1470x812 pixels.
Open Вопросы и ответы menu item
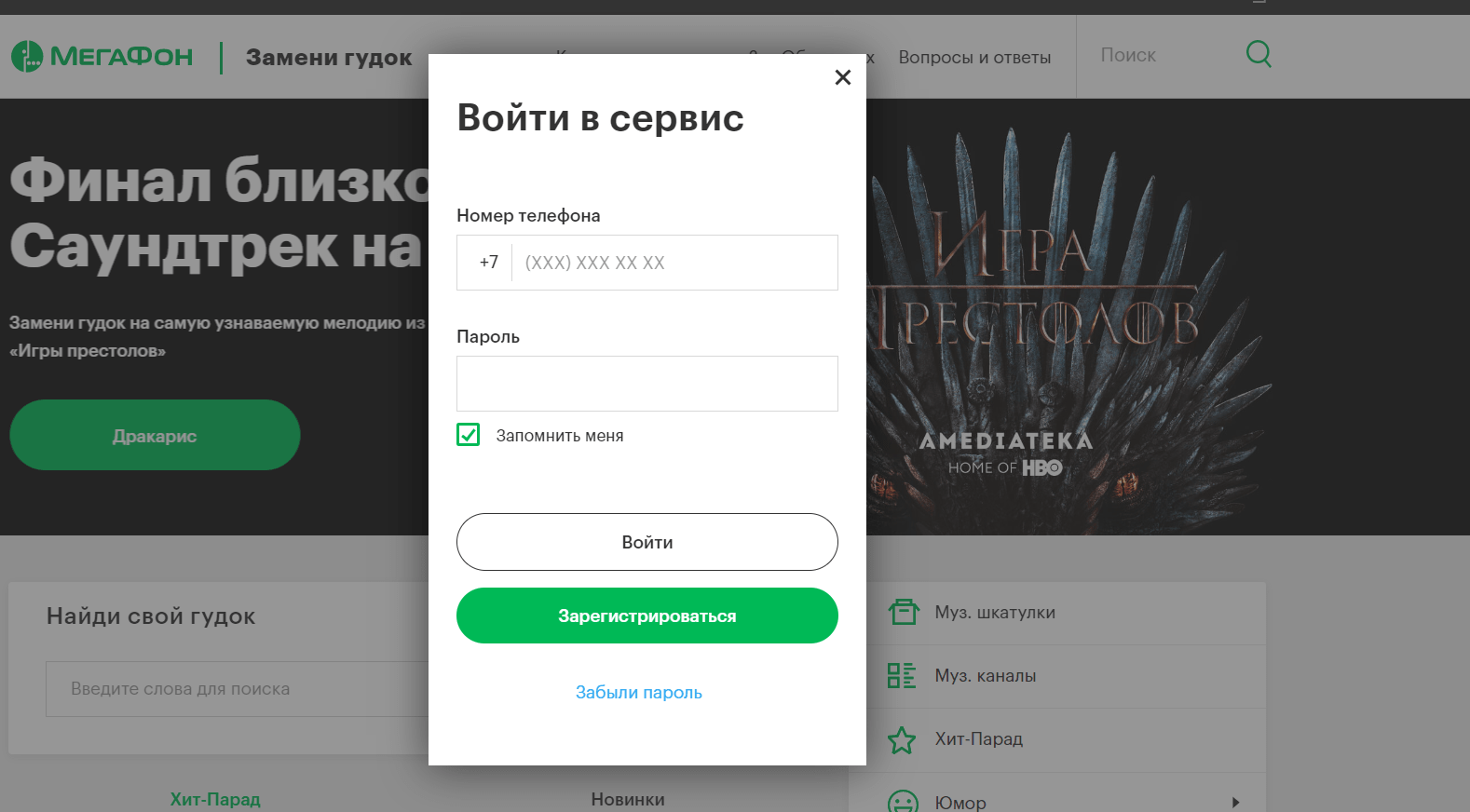(x=973, y=58)
